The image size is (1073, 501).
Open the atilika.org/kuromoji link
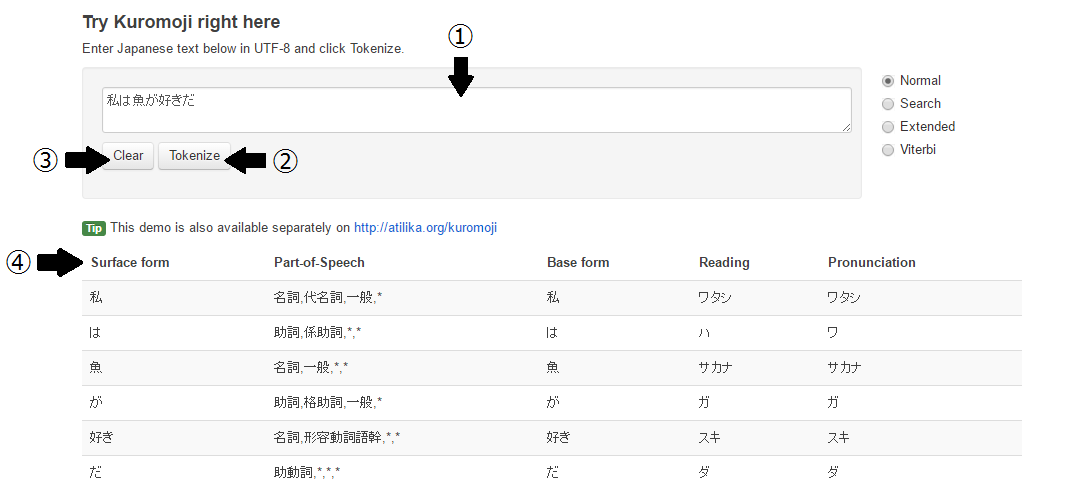click(425, 228)
